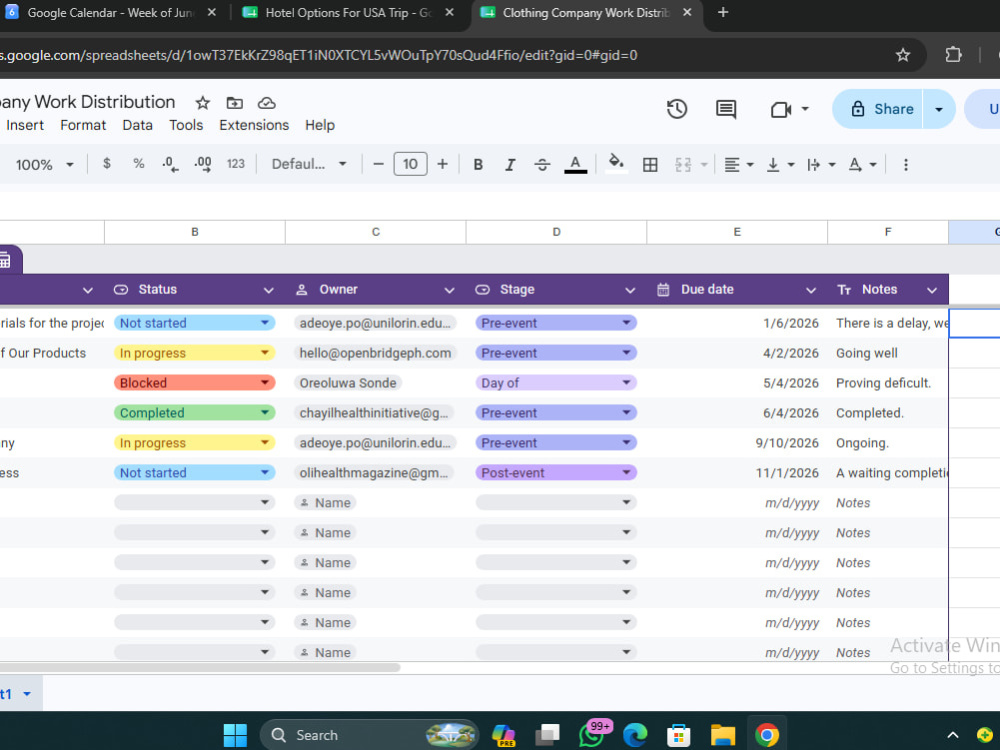Check cloud save status icon
Screen dimensions: 1000x750
click(x=267, y=103)
